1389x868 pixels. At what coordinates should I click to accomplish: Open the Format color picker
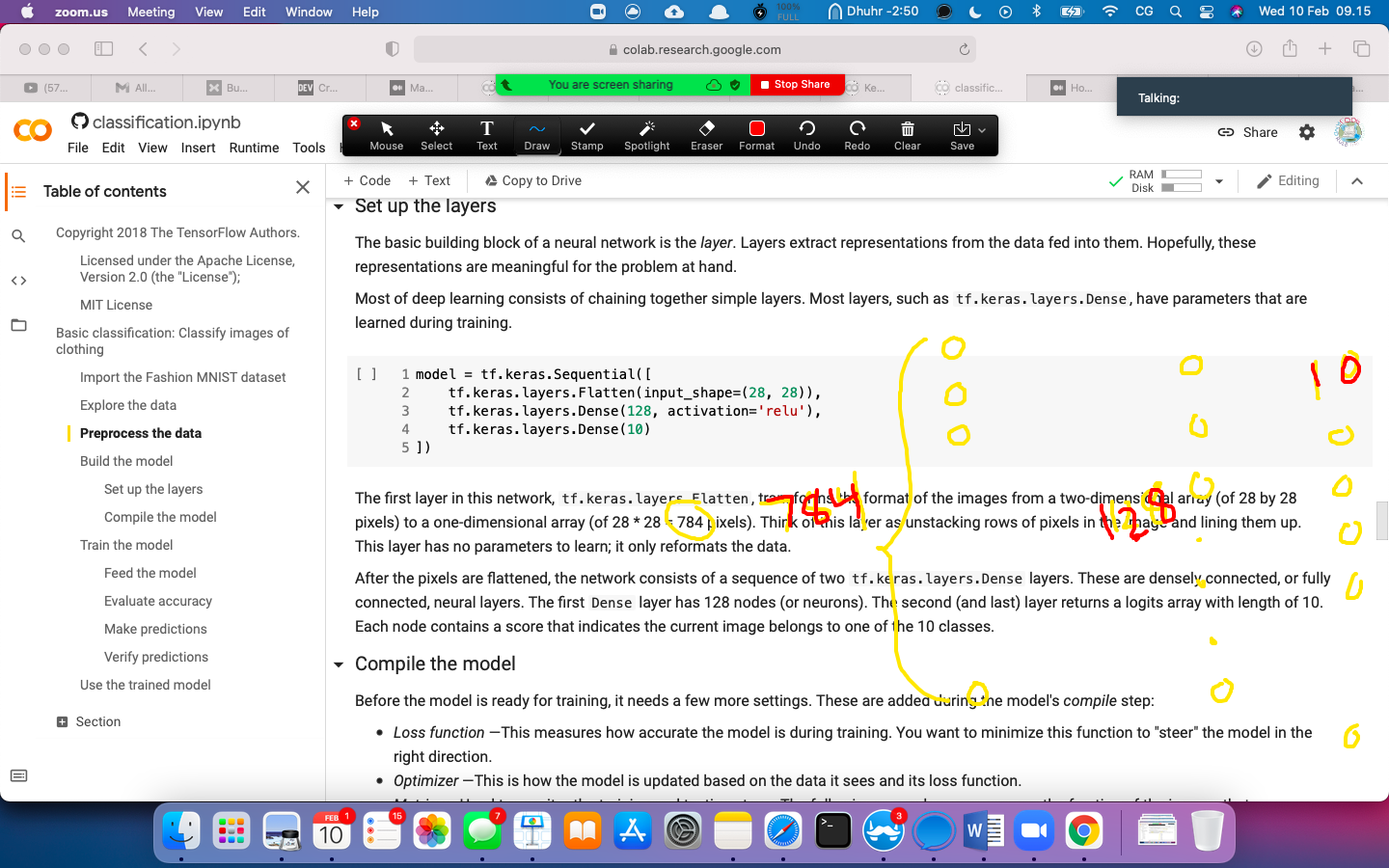coord(756,135)
